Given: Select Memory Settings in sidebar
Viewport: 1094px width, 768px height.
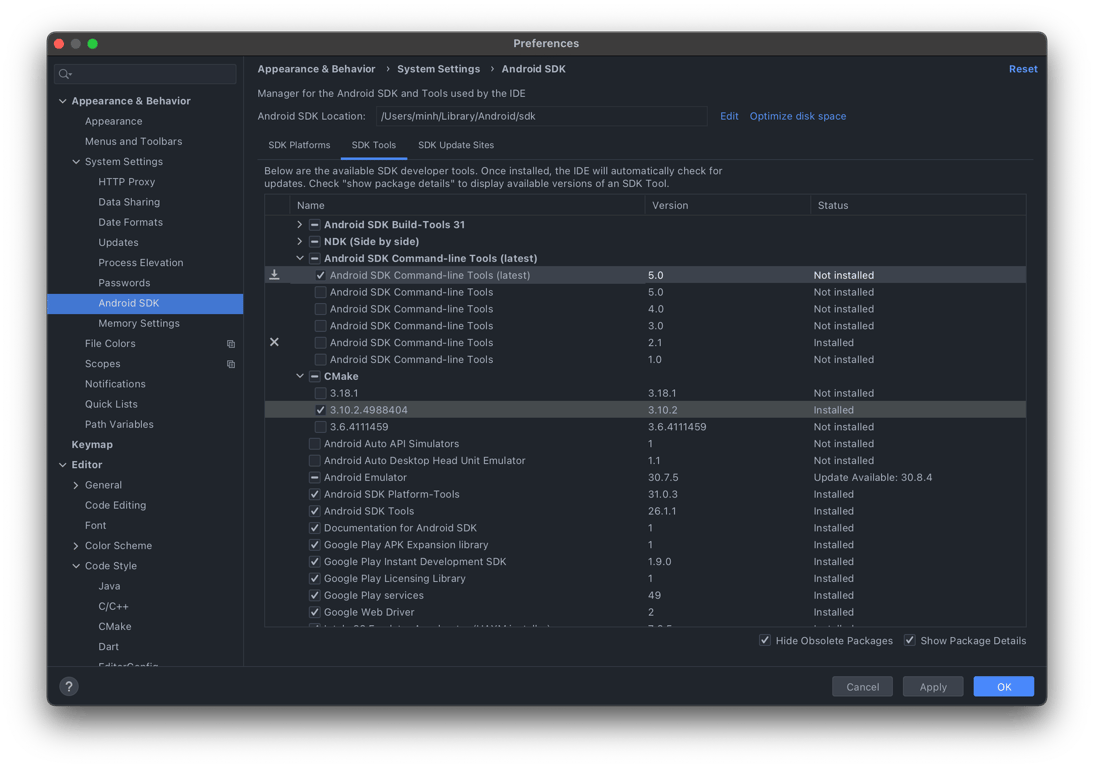Looking at the screenshot, I should (139, 324).
